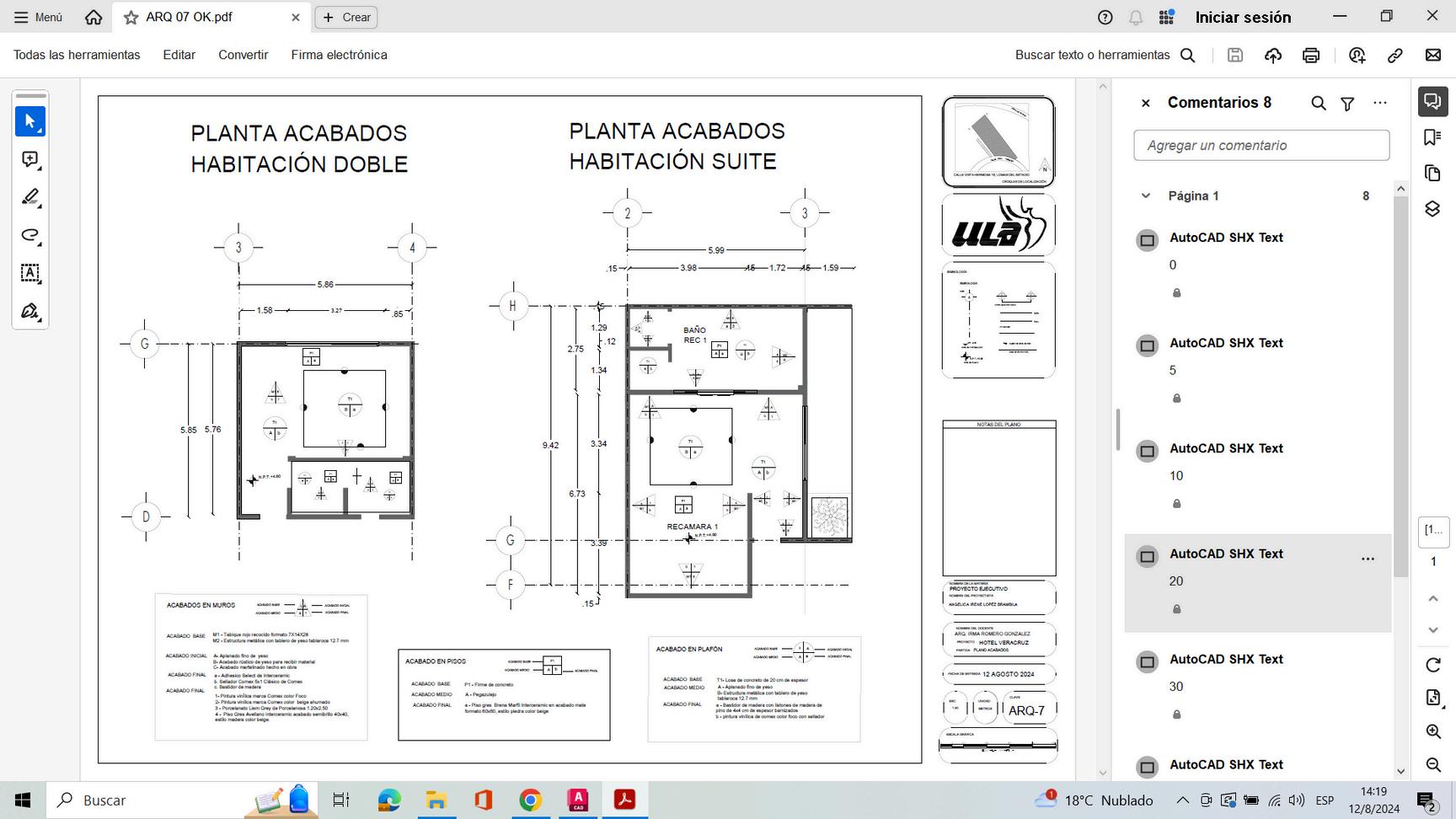Select the ARQ 07 OK.pdf tab

211,17
